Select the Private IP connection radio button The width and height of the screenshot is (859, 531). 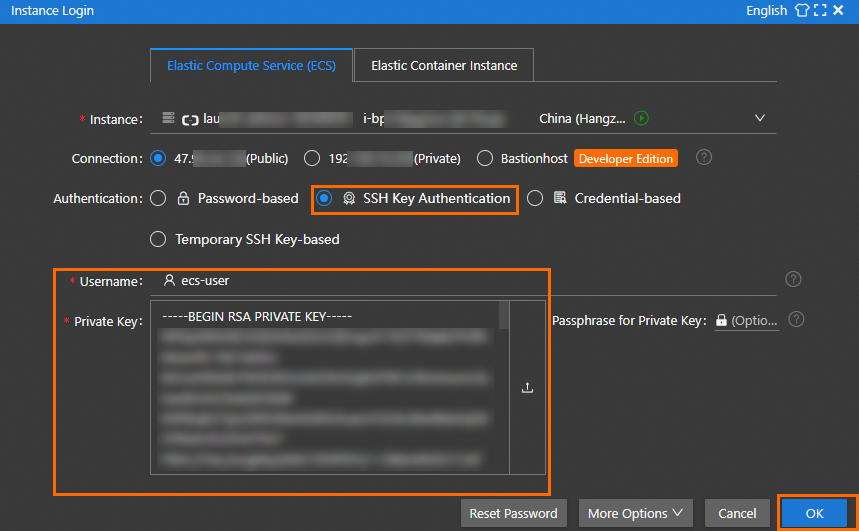coord(312,158)
